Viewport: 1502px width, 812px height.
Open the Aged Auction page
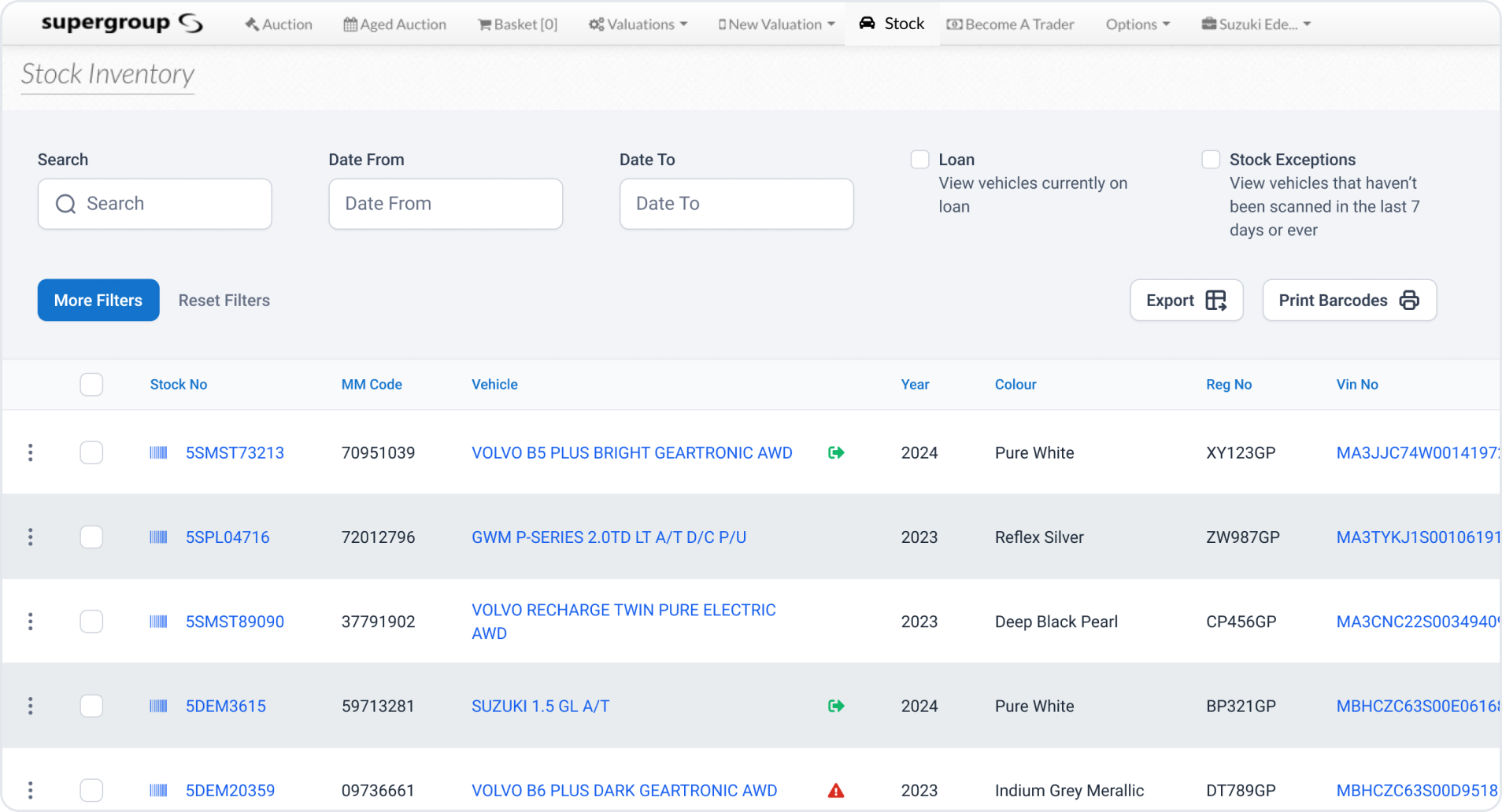click(x=395, y=24)
